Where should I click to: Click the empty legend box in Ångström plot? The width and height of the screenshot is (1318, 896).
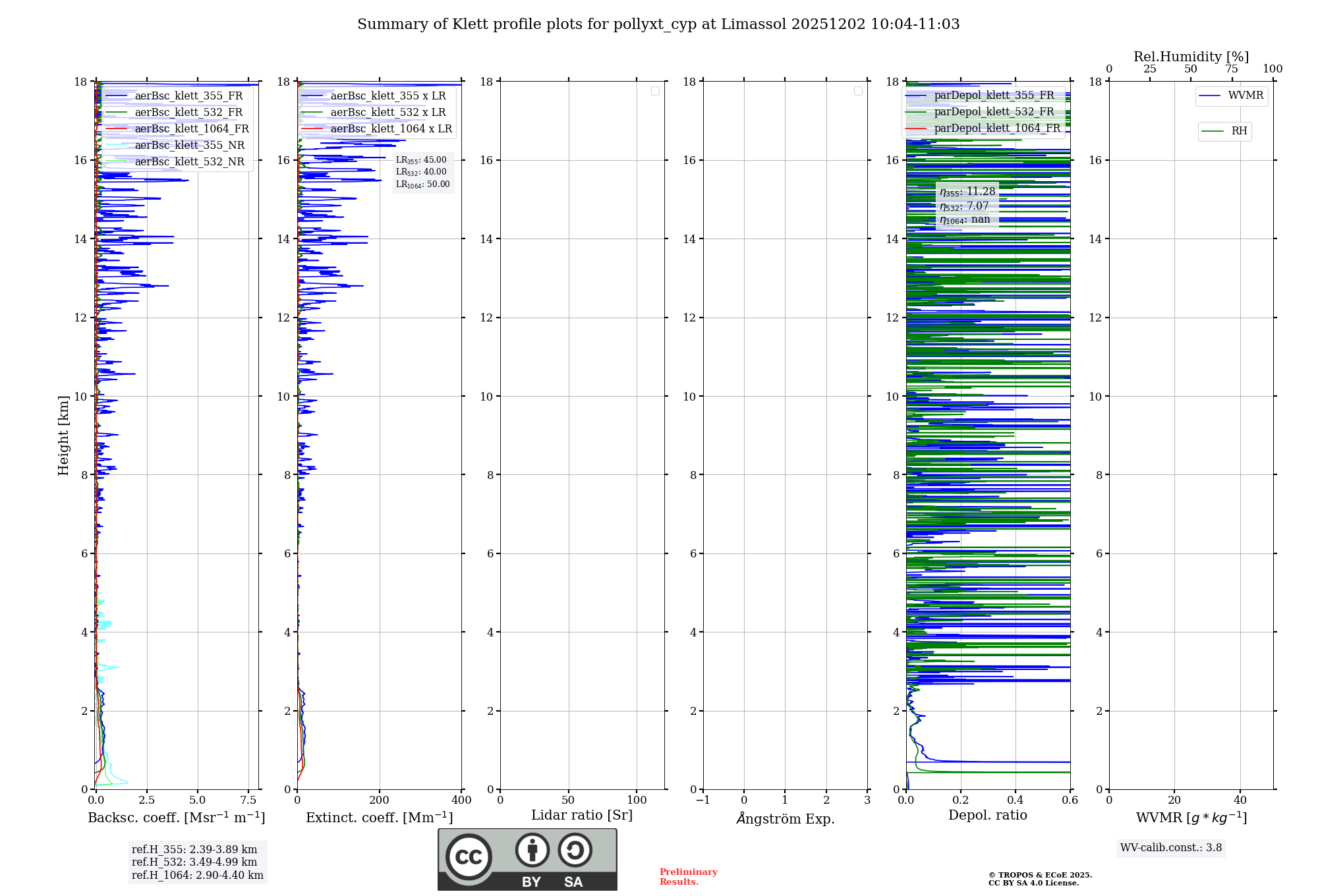point(858,91)
